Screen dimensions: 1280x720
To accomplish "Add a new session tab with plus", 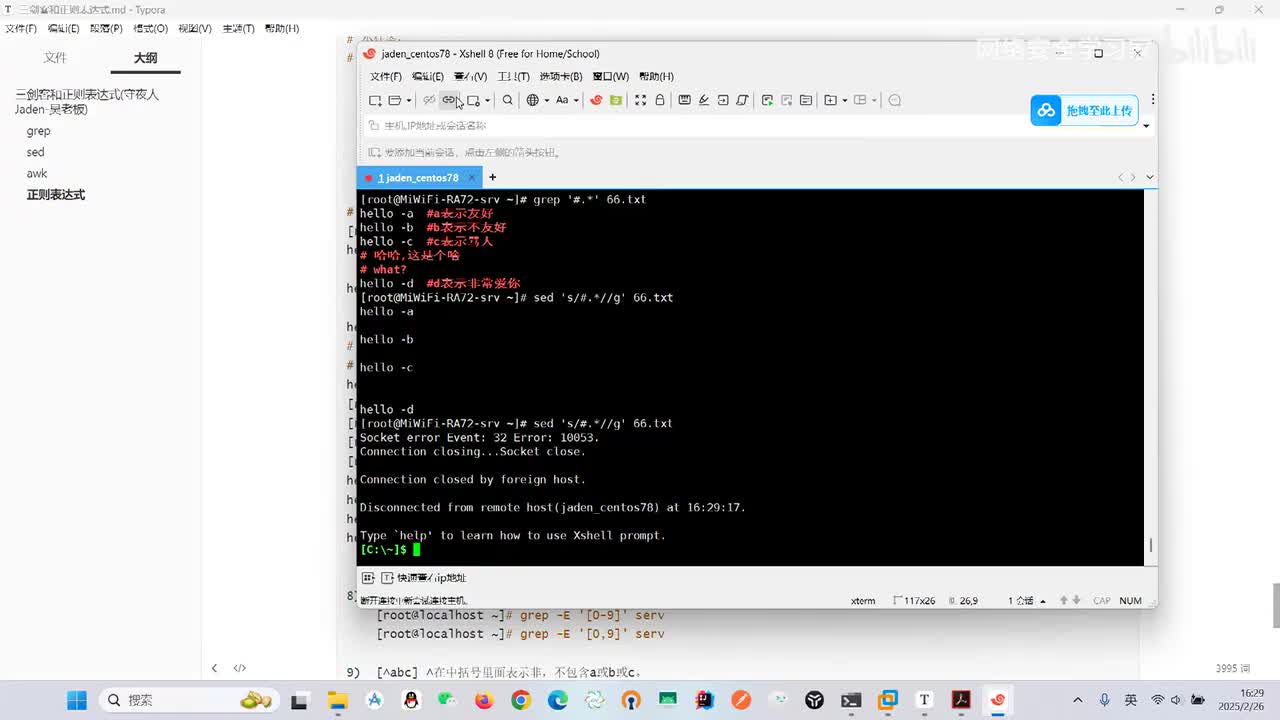I will click(x=492, y=177).
